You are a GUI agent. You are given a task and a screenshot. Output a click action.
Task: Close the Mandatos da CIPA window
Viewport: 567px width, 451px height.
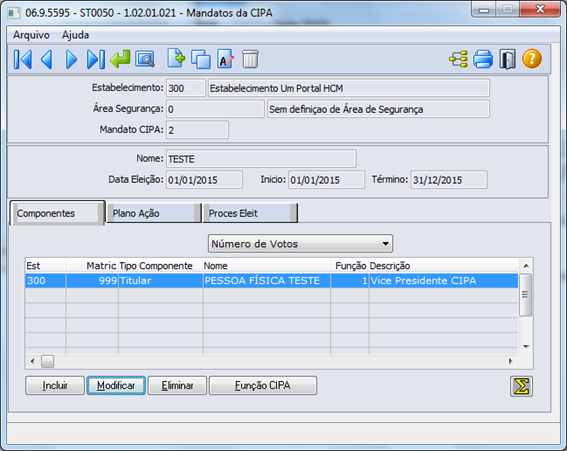pos(540,9)
